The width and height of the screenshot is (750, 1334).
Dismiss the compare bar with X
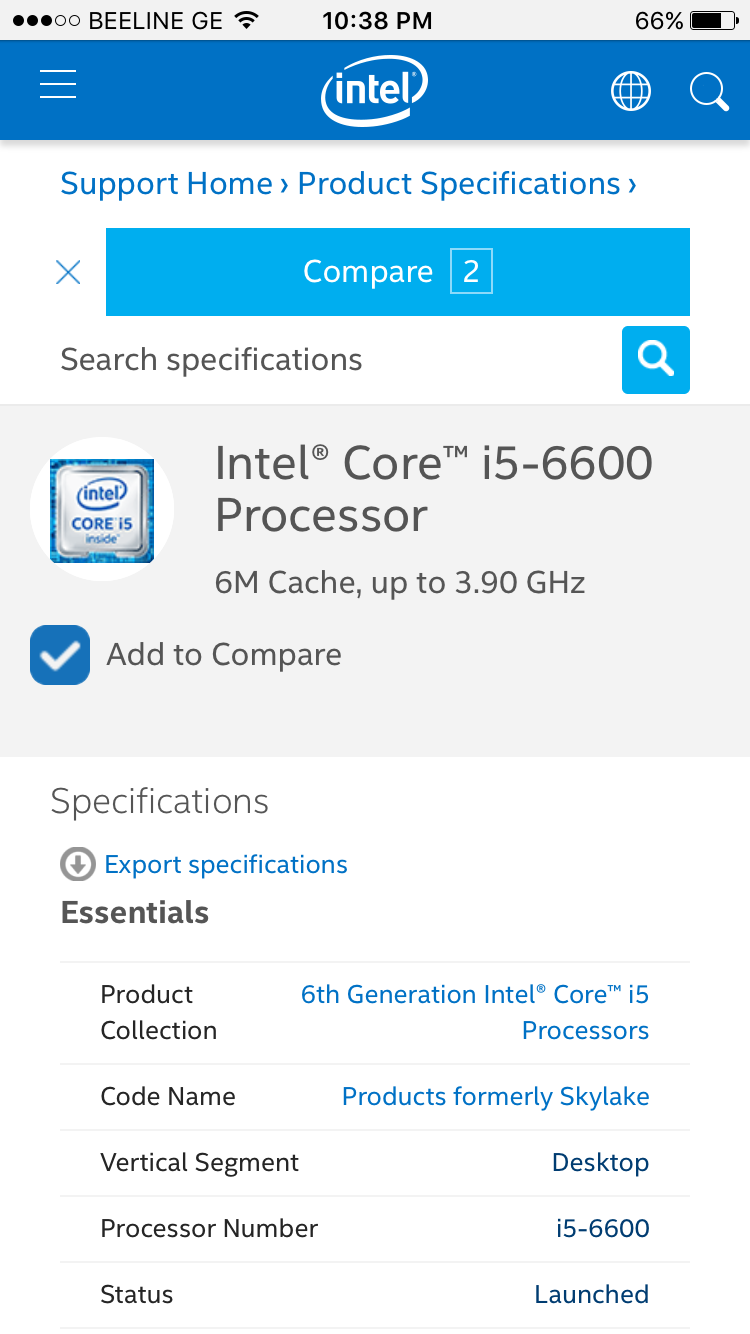tap(68, 272)
